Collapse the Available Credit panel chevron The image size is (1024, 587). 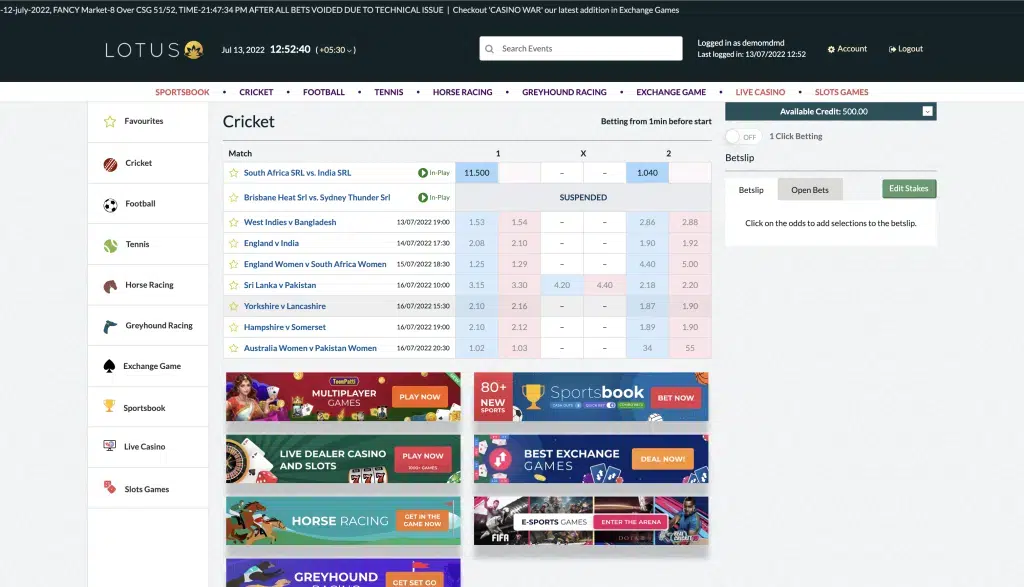pyautogui.click(x=925, y=112)
